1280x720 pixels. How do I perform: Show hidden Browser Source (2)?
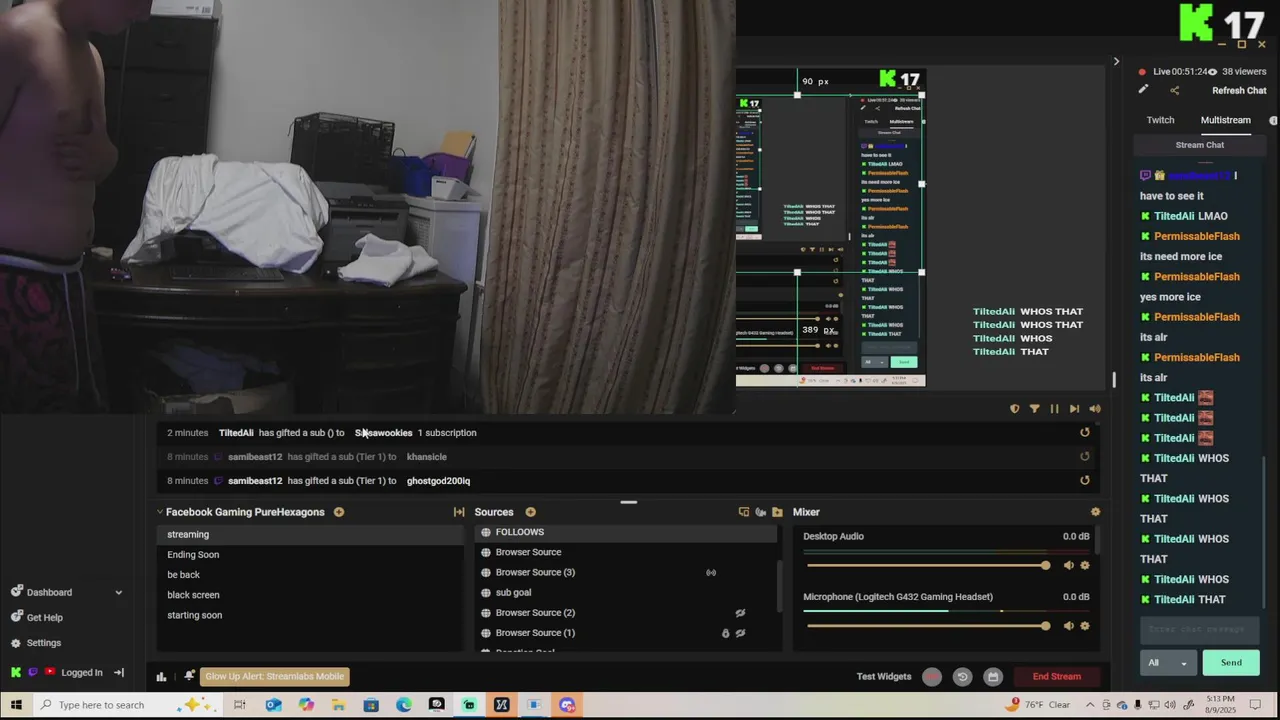click(740, 613)
